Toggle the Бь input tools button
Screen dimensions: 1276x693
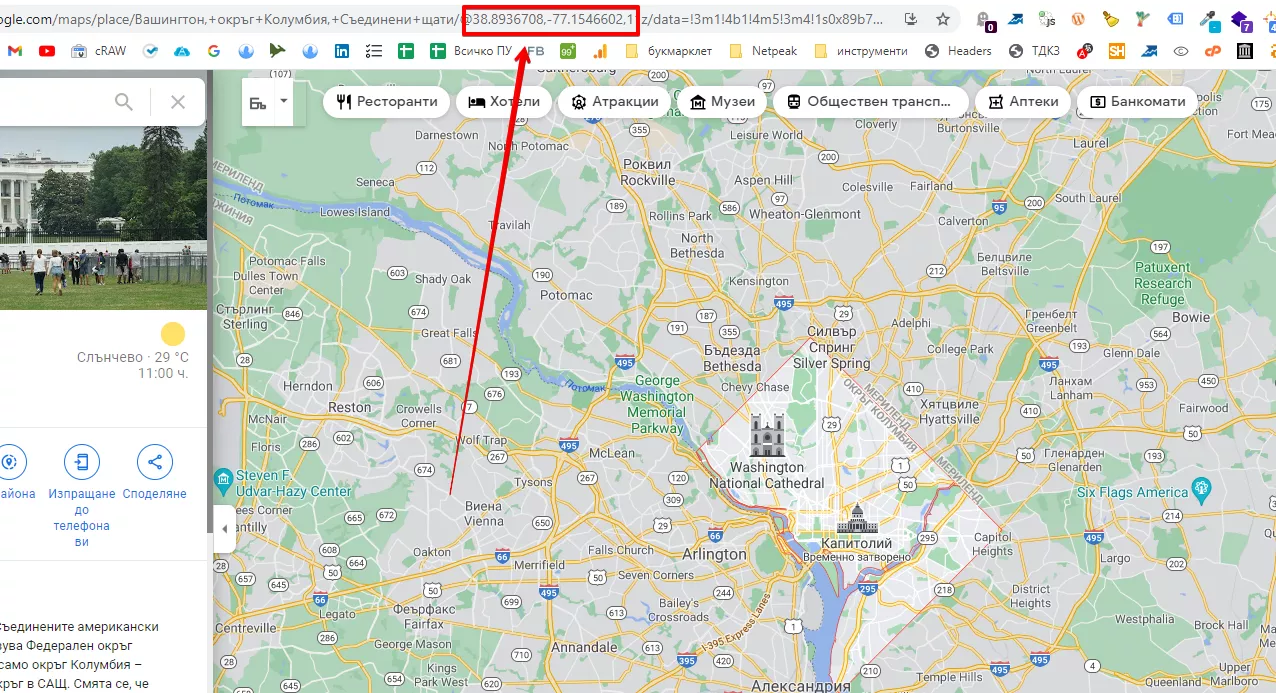258,102
